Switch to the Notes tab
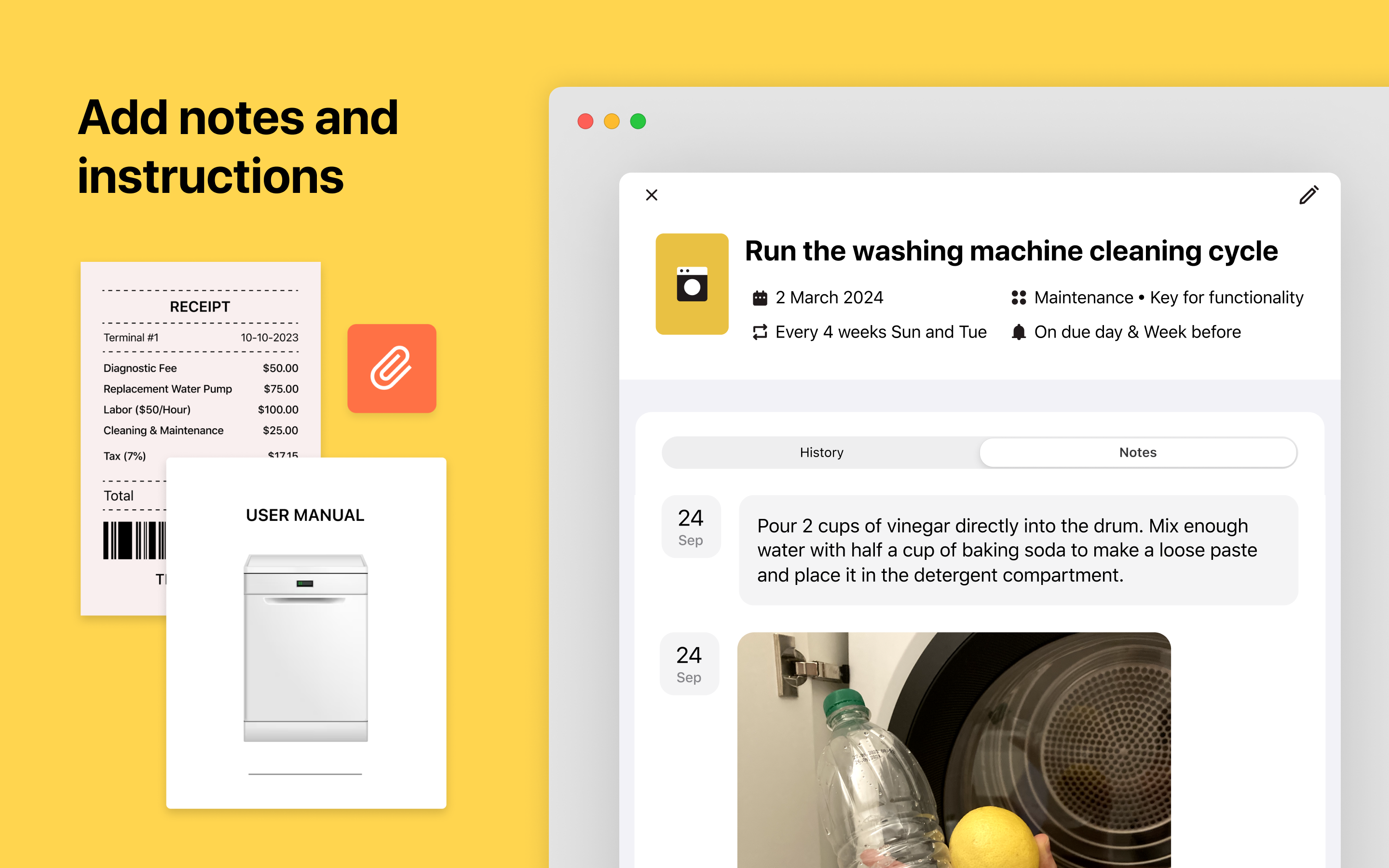Screen dimensions: 1389x868 point(1138,452)
